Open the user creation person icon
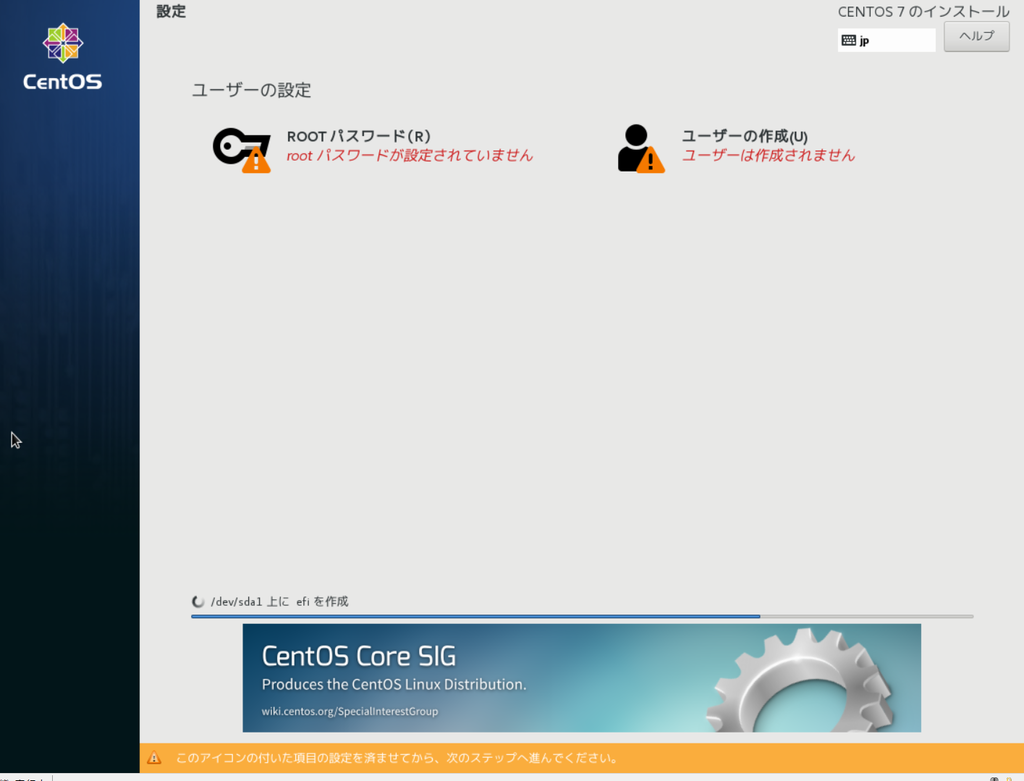 (x=641, y=149)
